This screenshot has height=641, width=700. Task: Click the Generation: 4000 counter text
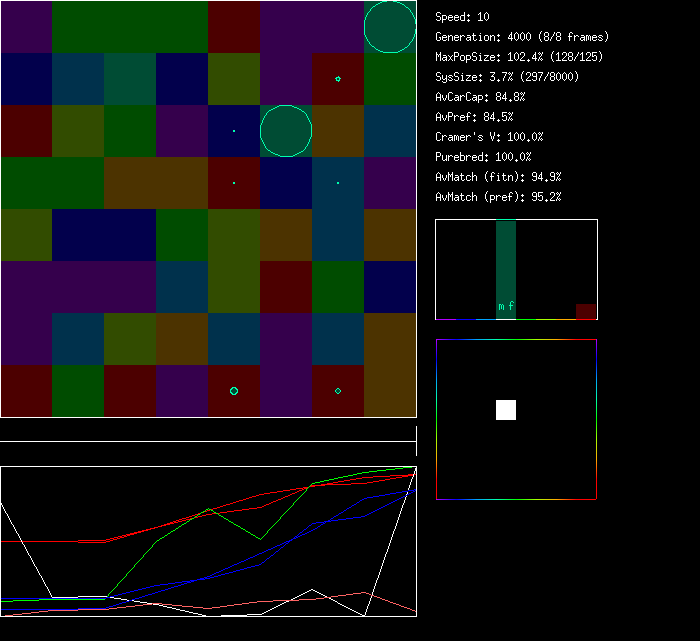[522, 37]
